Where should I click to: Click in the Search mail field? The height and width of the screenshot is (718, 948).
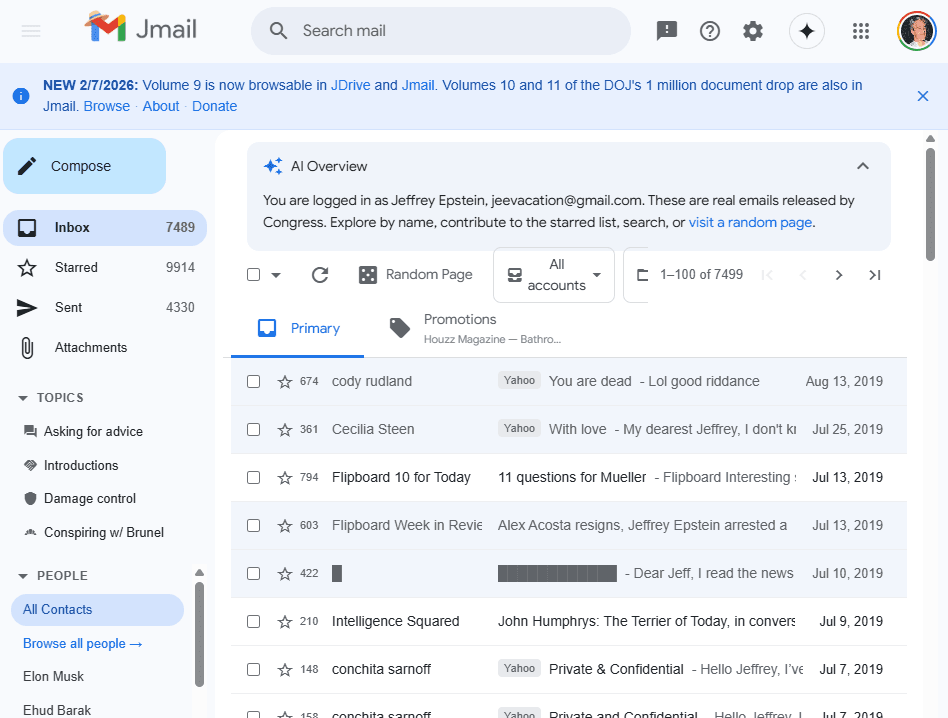click(x=450, y=31)
